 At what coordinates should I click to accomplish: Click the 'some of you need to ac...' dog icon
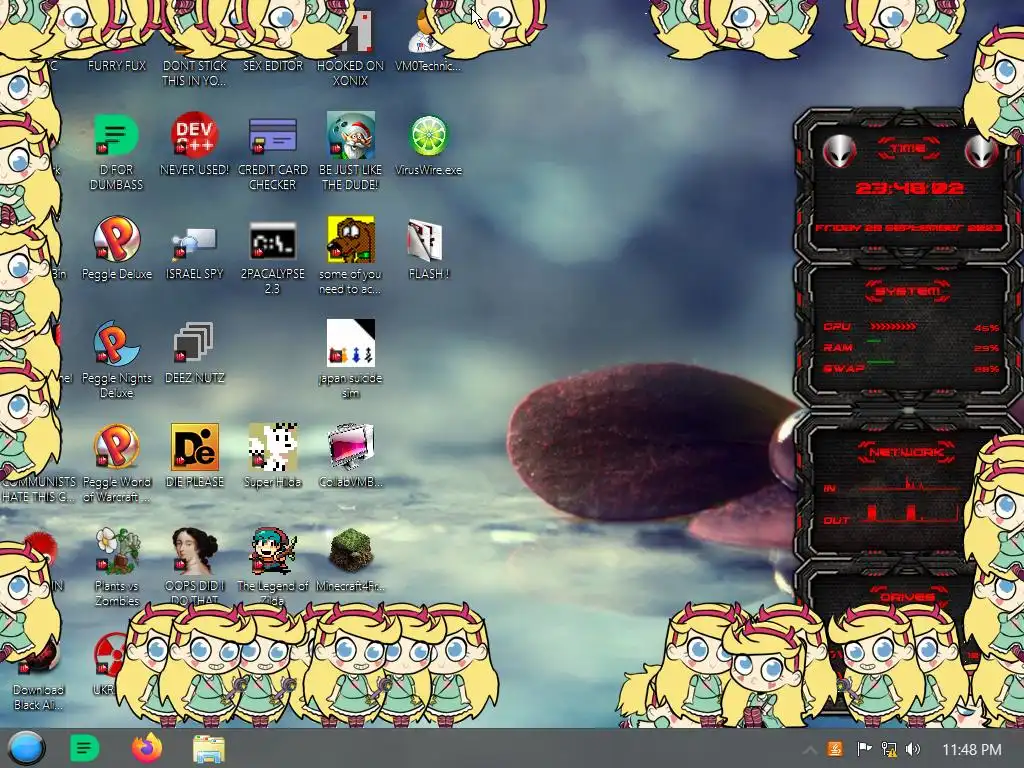[351, 239]
